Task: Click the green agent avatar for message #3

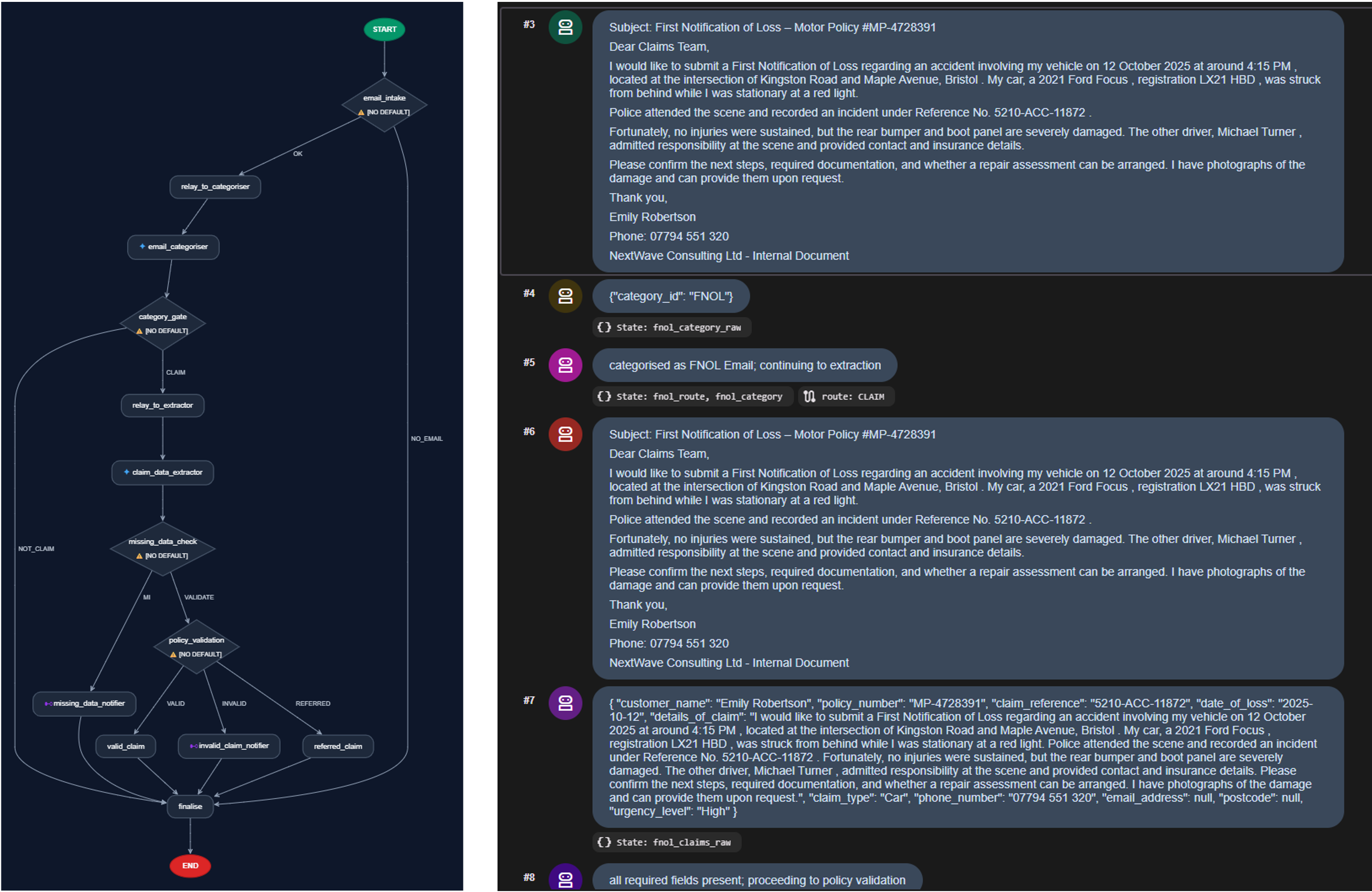Action: (565, 27)
